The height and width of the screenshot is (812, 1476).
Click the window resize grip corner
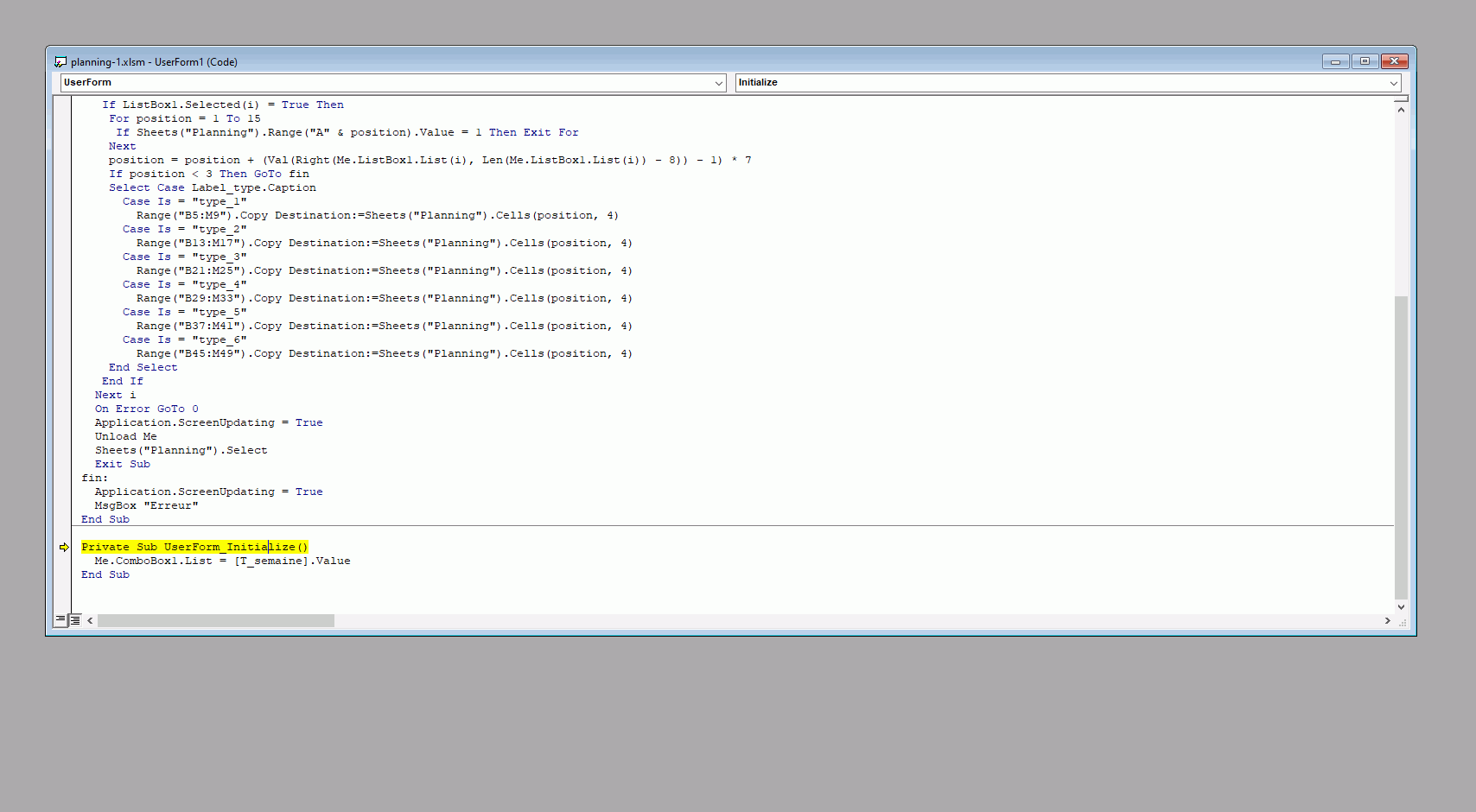pos(1402,622)
